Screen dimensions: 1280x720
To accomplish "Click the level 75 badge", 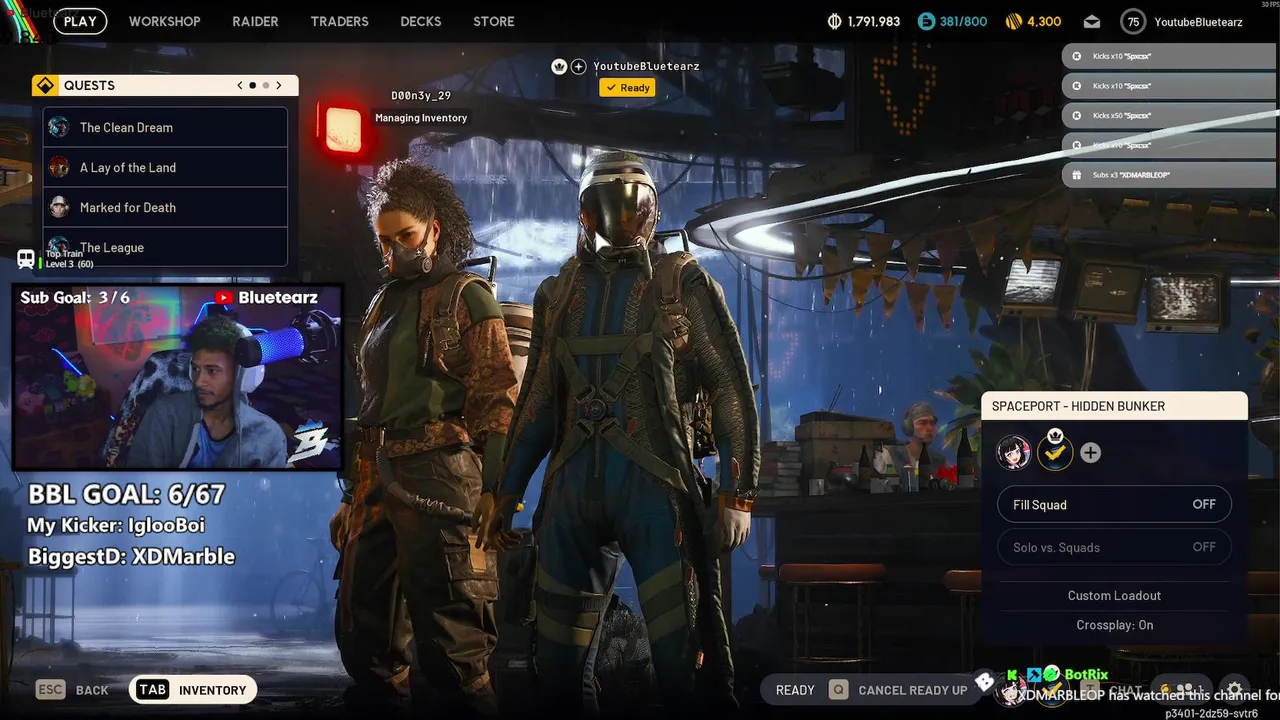I will pos(1132,21).
